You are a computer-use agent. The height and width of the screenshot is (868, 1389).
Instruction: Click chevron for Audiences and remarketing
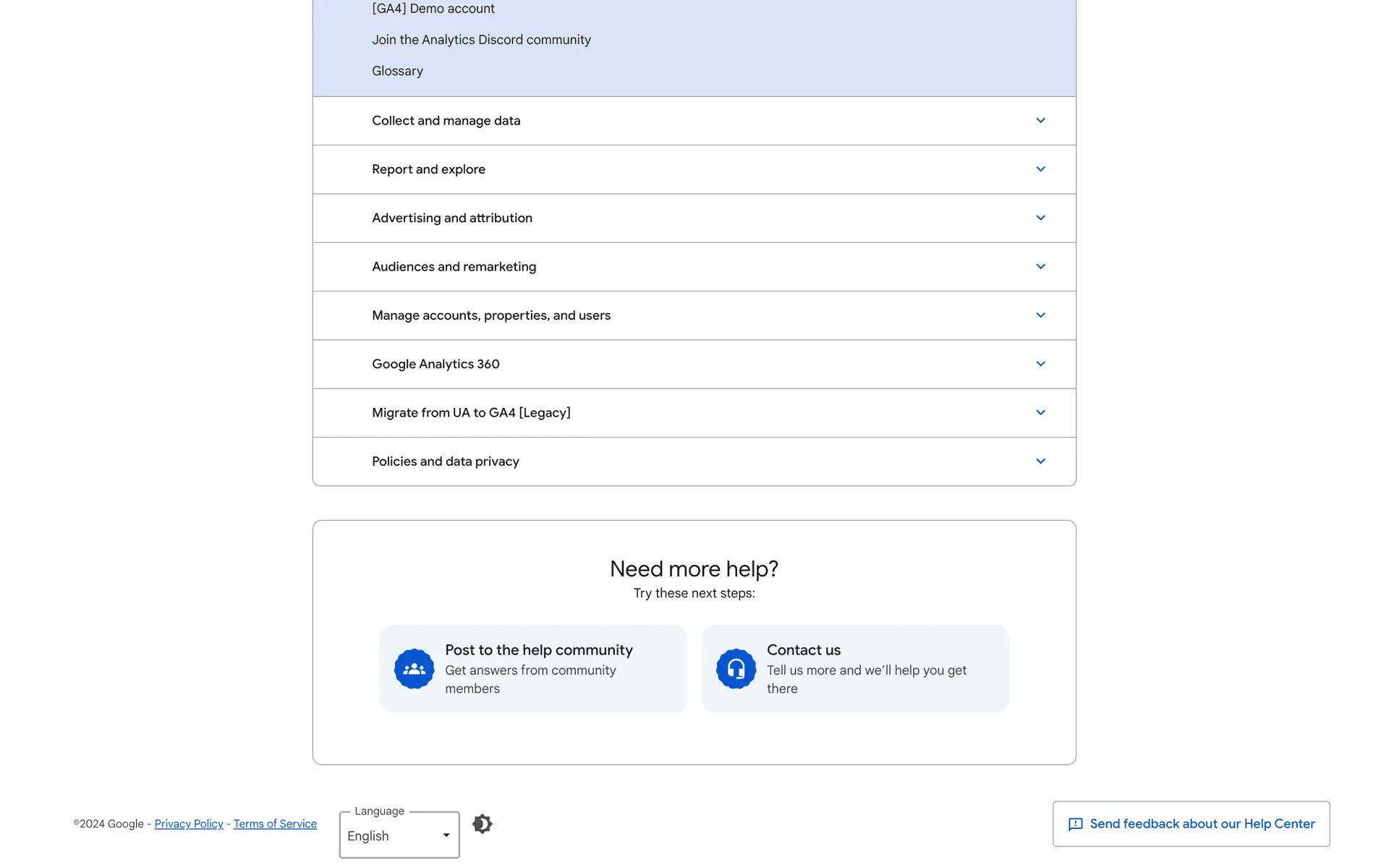[1040, 266]
